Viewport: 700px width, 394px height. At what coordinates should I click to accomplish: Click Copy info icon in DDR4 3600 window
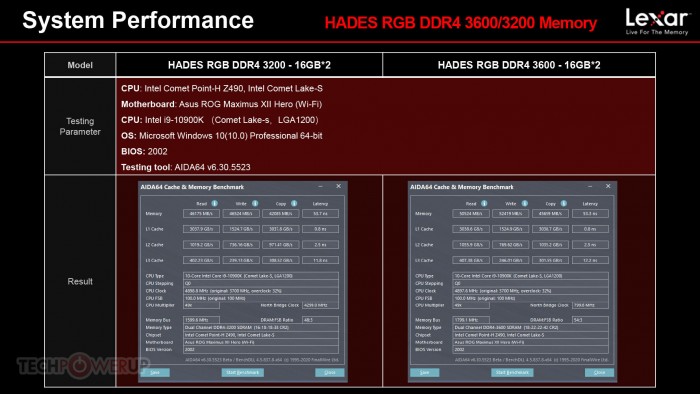coord(563,203)
